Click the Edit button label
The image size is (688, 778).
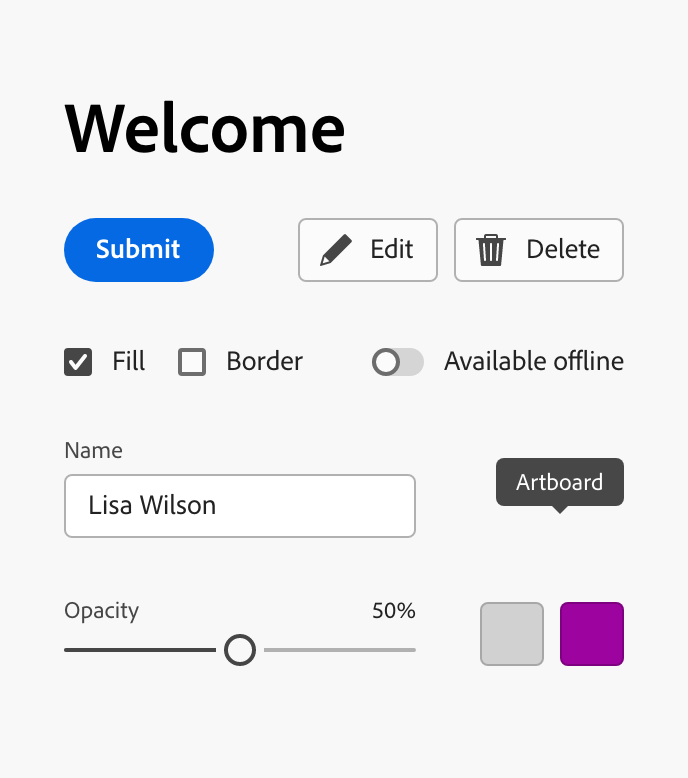pos(391,250)
